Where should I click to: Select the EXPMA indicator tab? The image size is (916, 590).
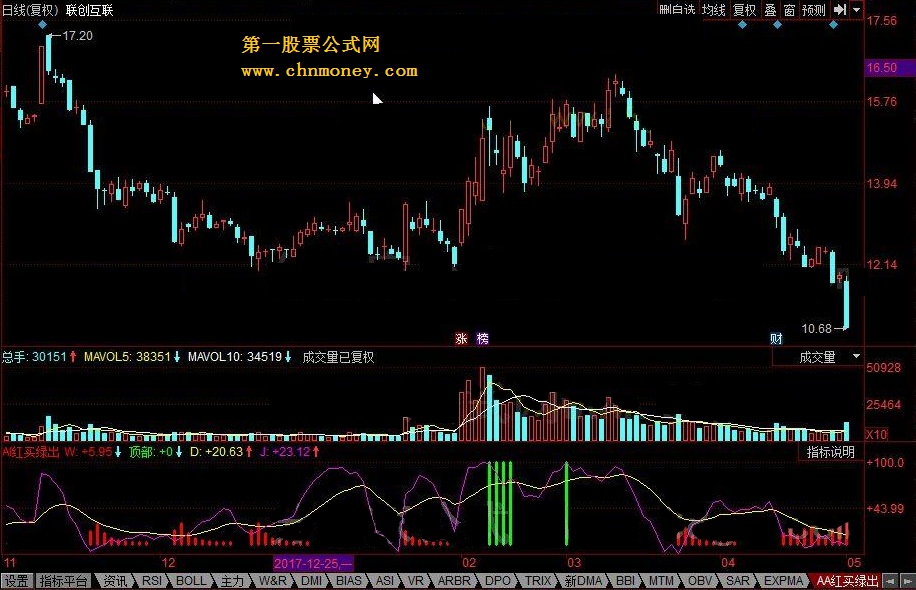click(x=783, y=581)
